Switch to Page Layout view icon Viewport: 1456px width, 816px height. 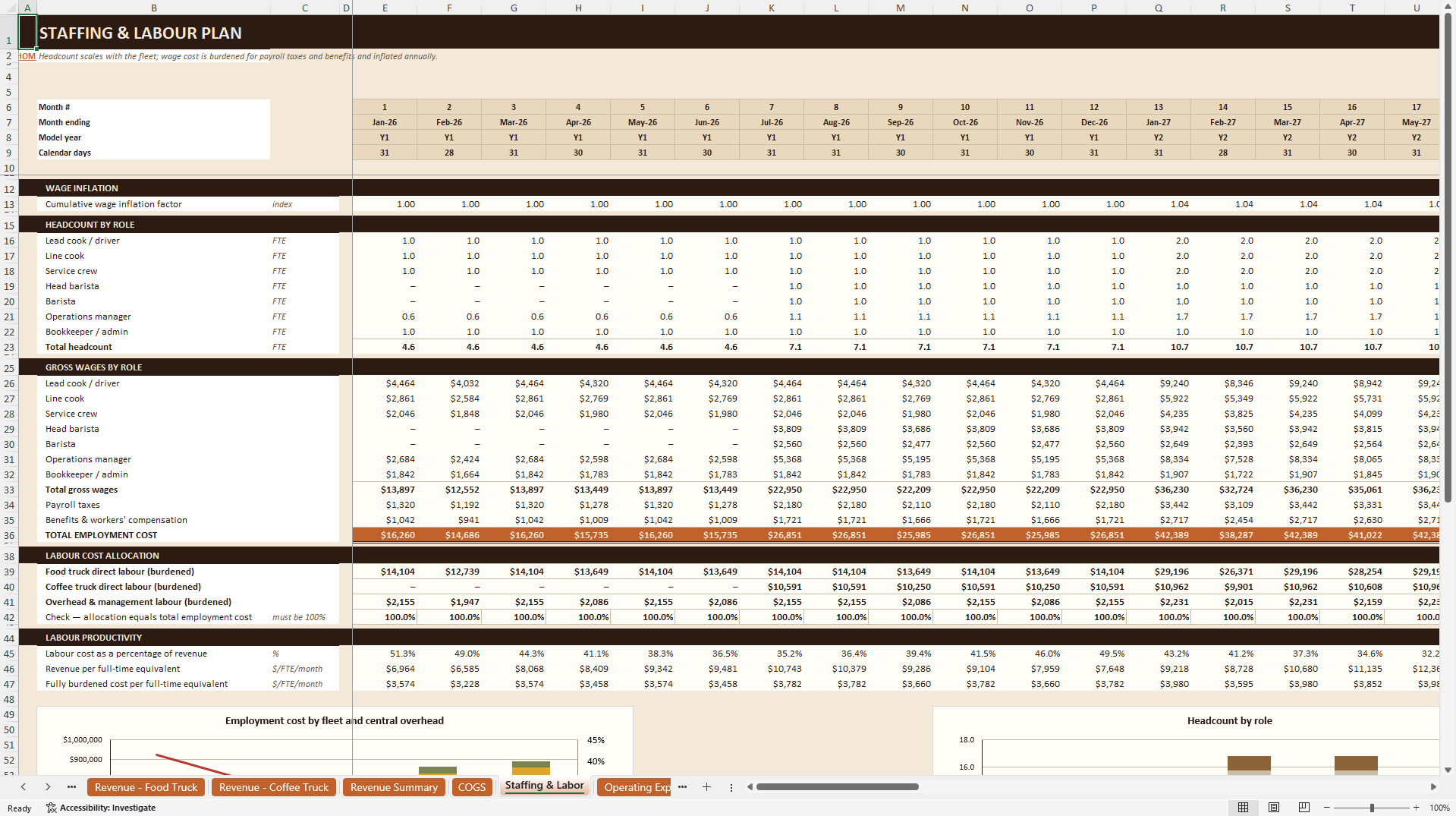[x=1273, y=808]
